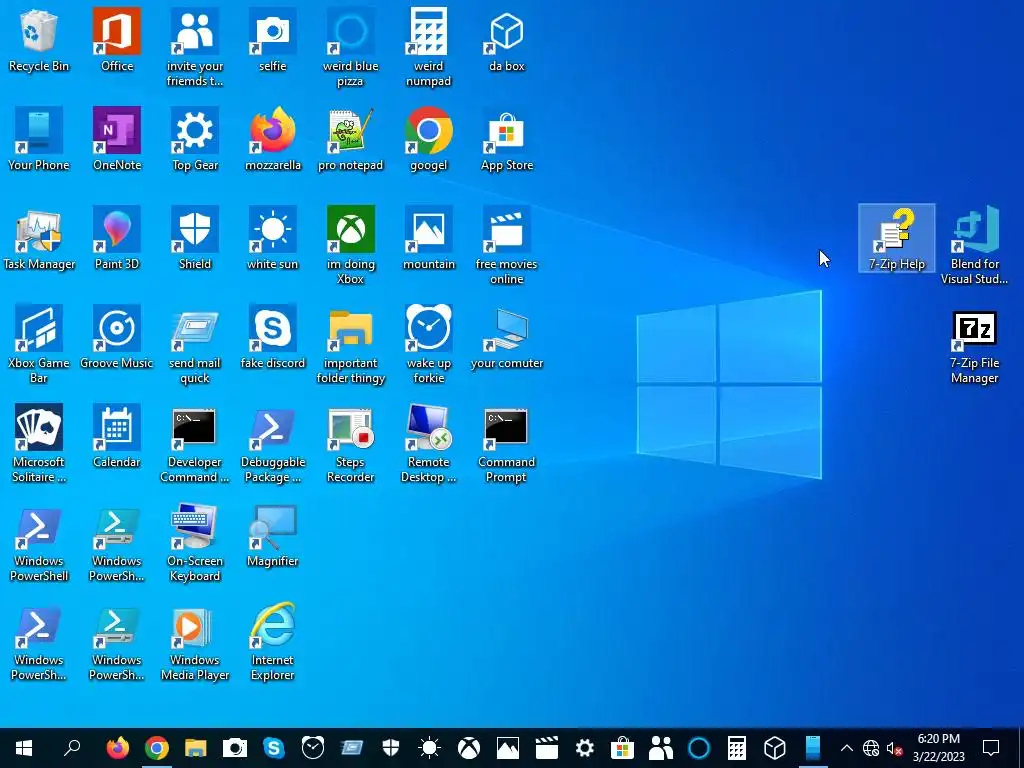Select the On-Screen Keyboard desktop icon
Screen dimensions: 1024x768
click(195, 543)
